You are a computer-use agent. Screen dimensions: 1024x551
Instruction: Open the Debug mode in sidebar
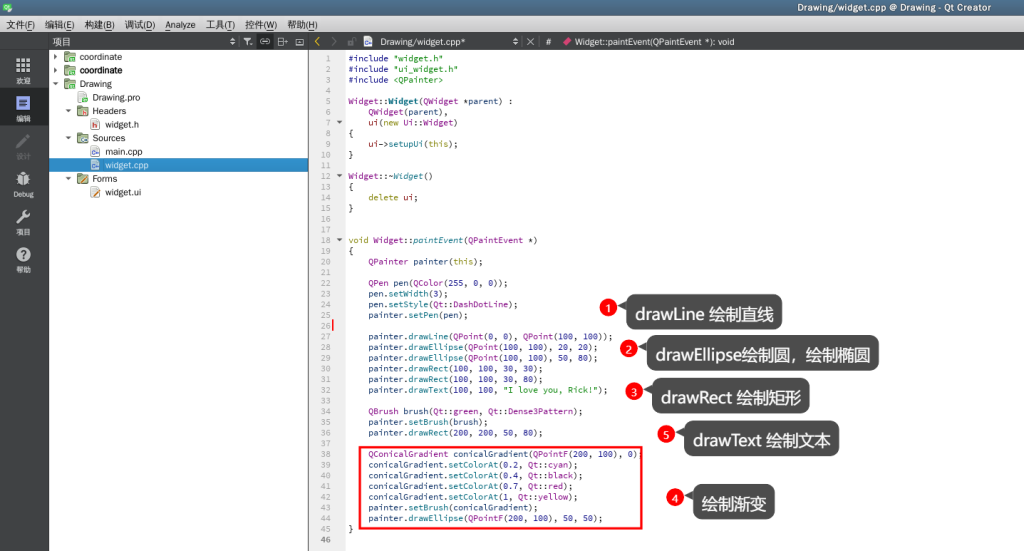pyautogui.click(x=23, y=183)
